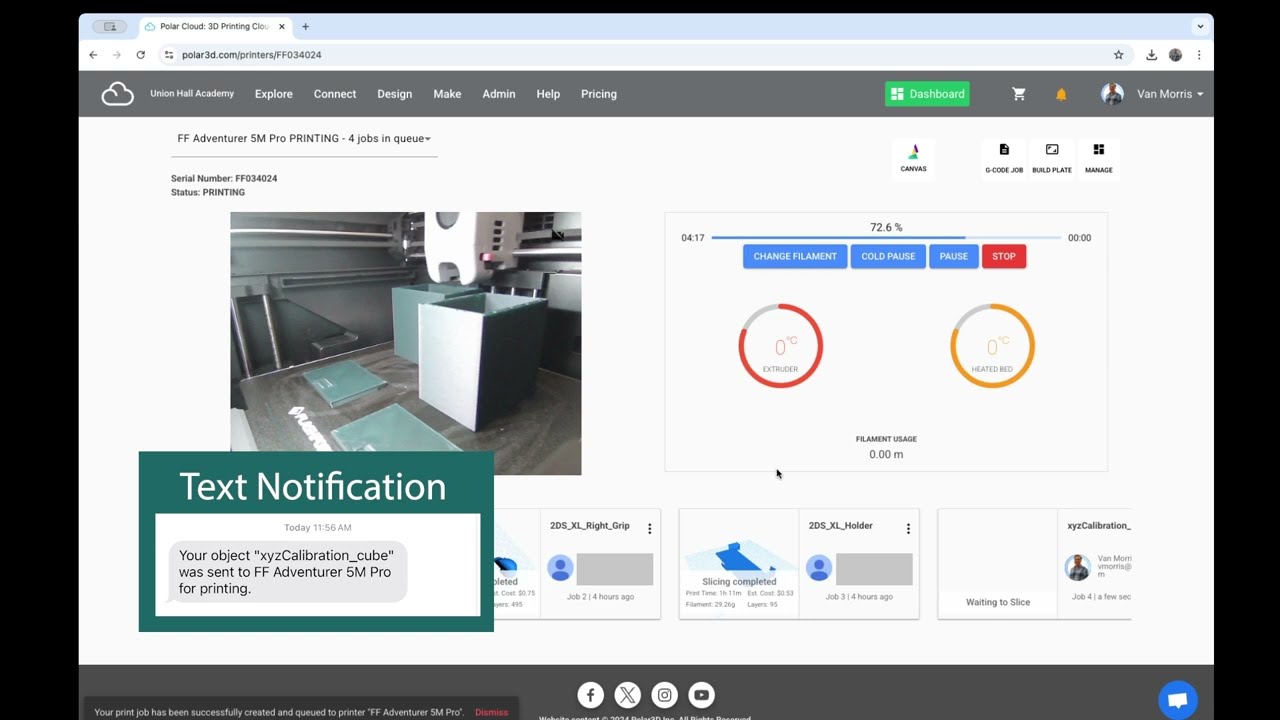Click the browser forward arrow

(x=117, y=55)
